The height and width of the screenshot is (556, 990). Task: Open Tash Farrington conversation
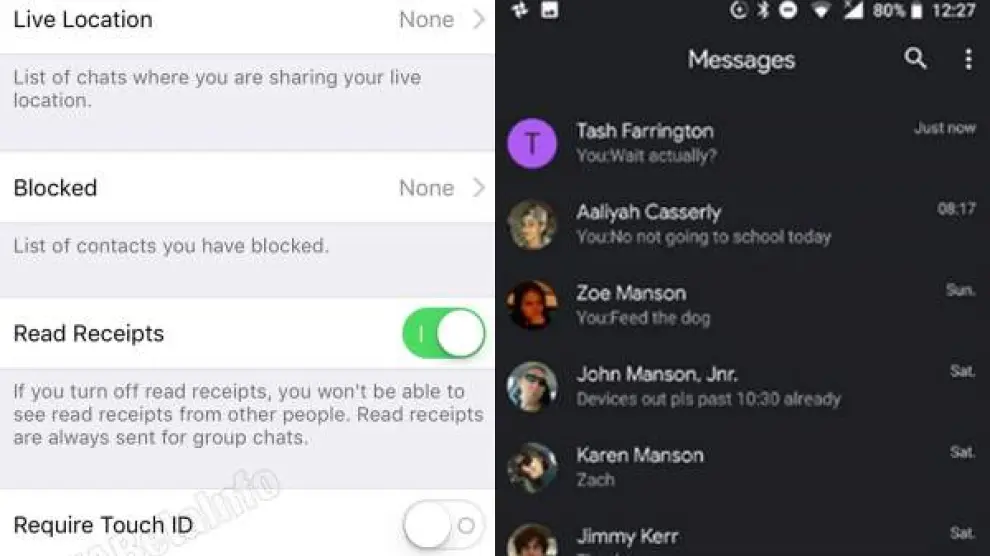[x=742, y=143]
